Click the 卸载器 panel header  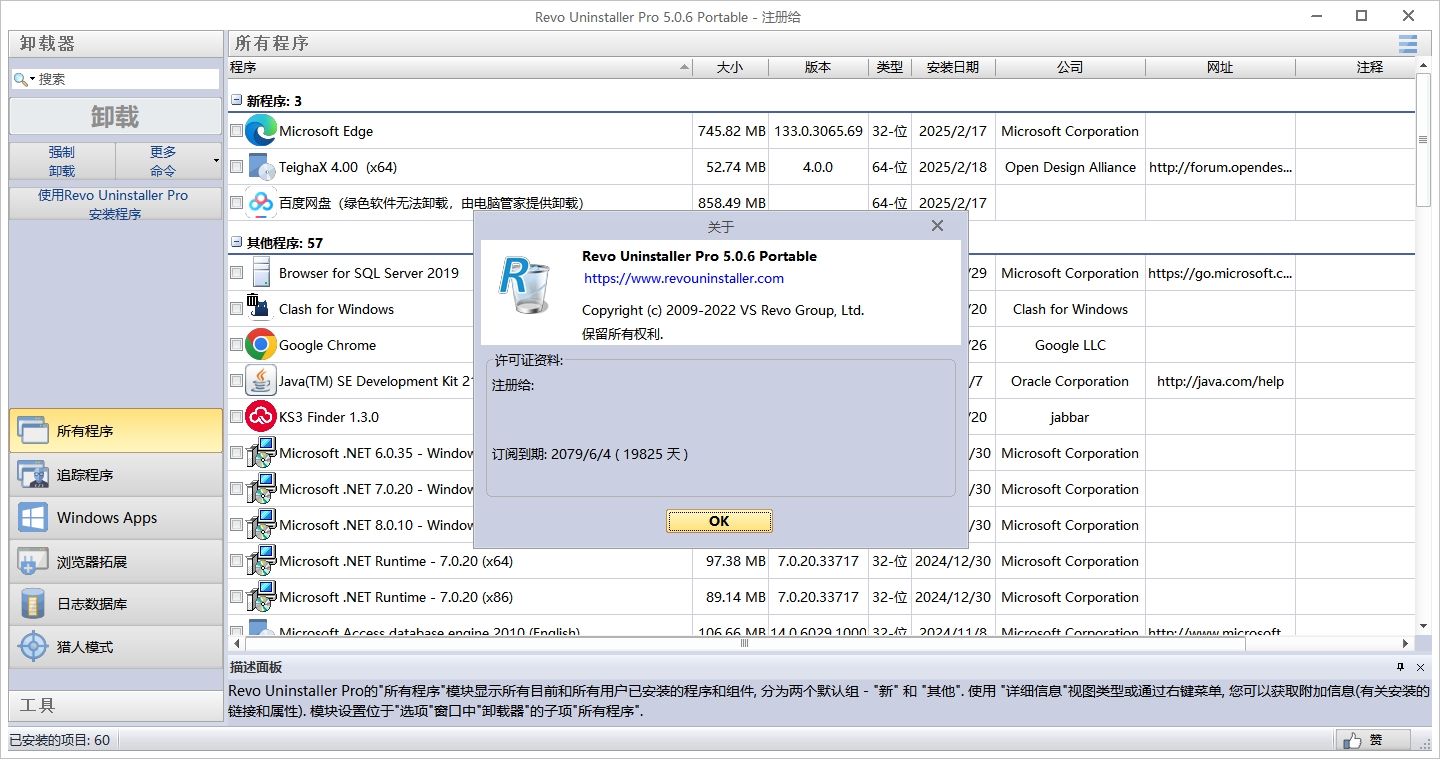point(116,44)
